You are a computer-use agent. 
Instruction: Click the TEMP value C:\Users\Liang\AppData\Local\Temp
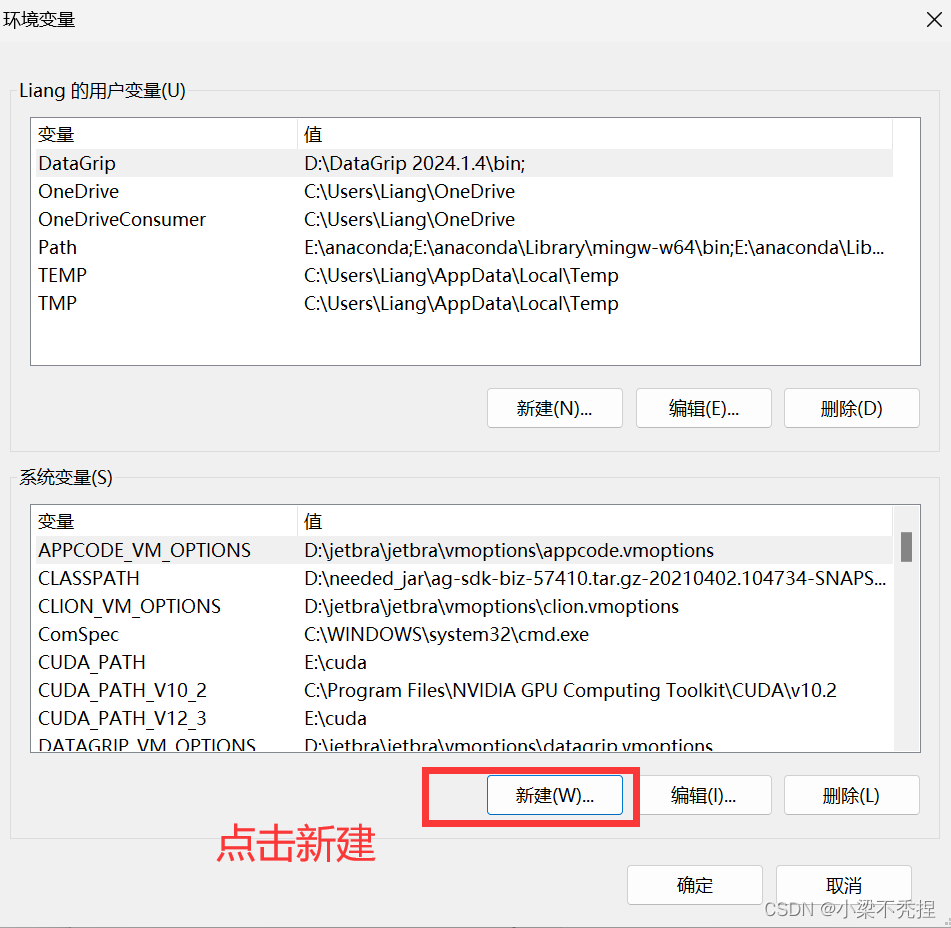pos(461,275)
